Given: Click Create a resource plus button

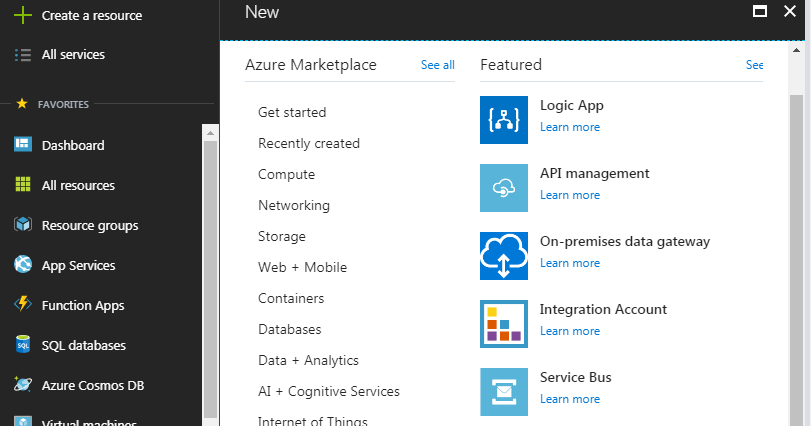Looking at the screenshot, I should tap(23, 15).
